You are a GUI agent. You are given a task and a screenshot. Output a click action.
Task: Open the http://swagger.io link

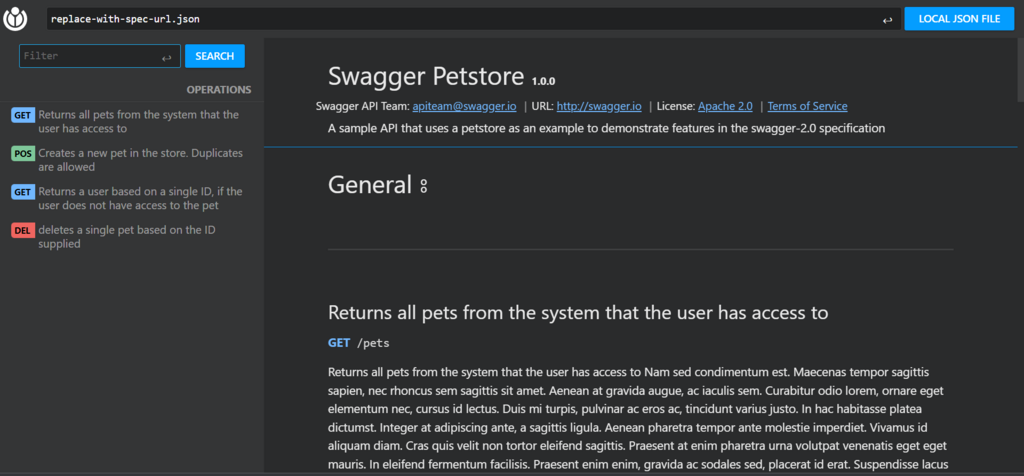[x=599, y=106]
